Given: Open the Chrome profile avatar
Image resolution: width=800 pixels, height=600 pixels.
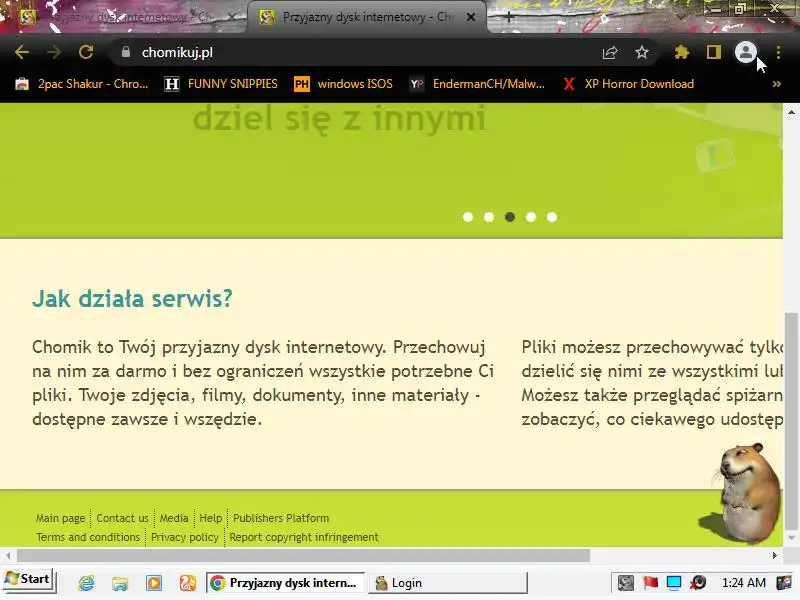Looking at the screenshot, I should pos(745,52).
